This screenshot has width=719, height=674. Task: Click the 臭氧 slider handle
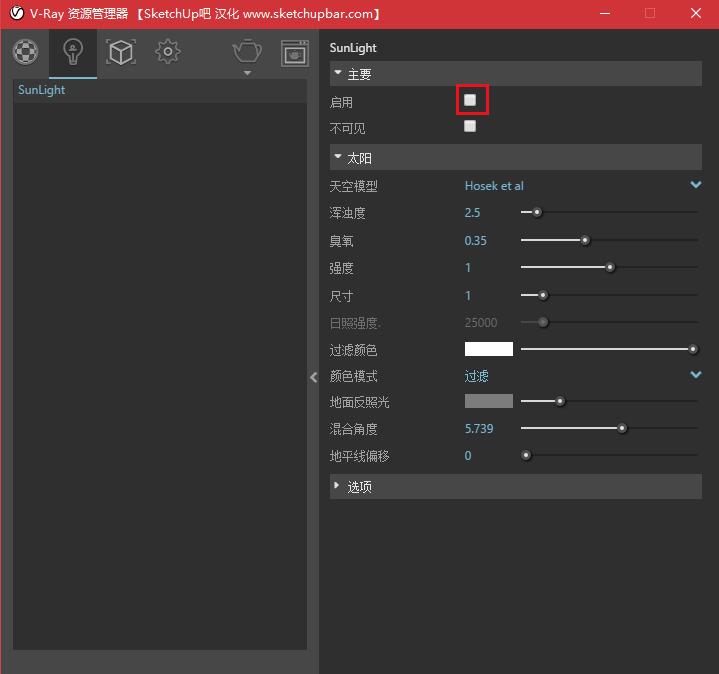click(585, 240)
